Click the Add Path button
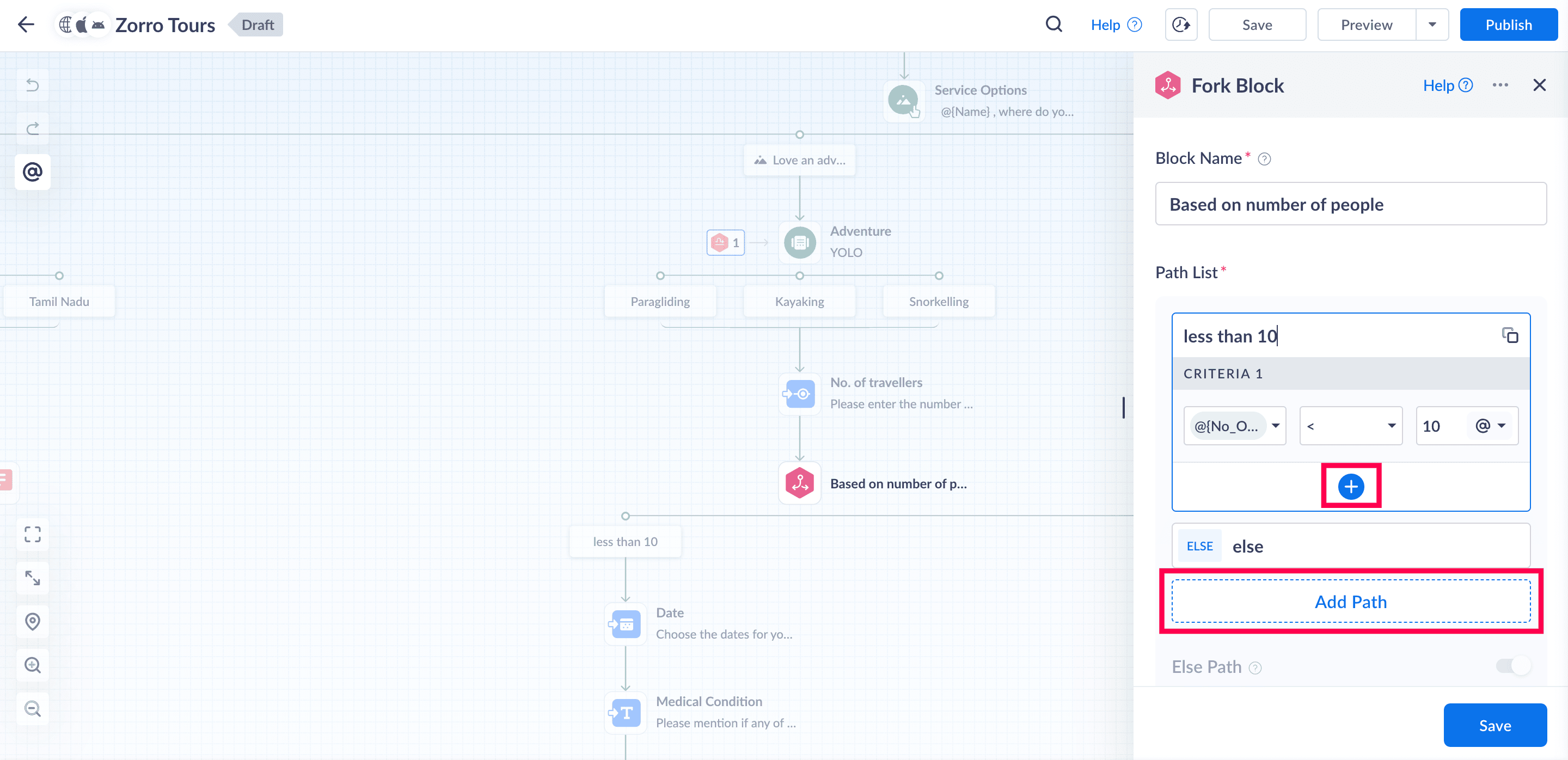 click(x=1350, y=601)
